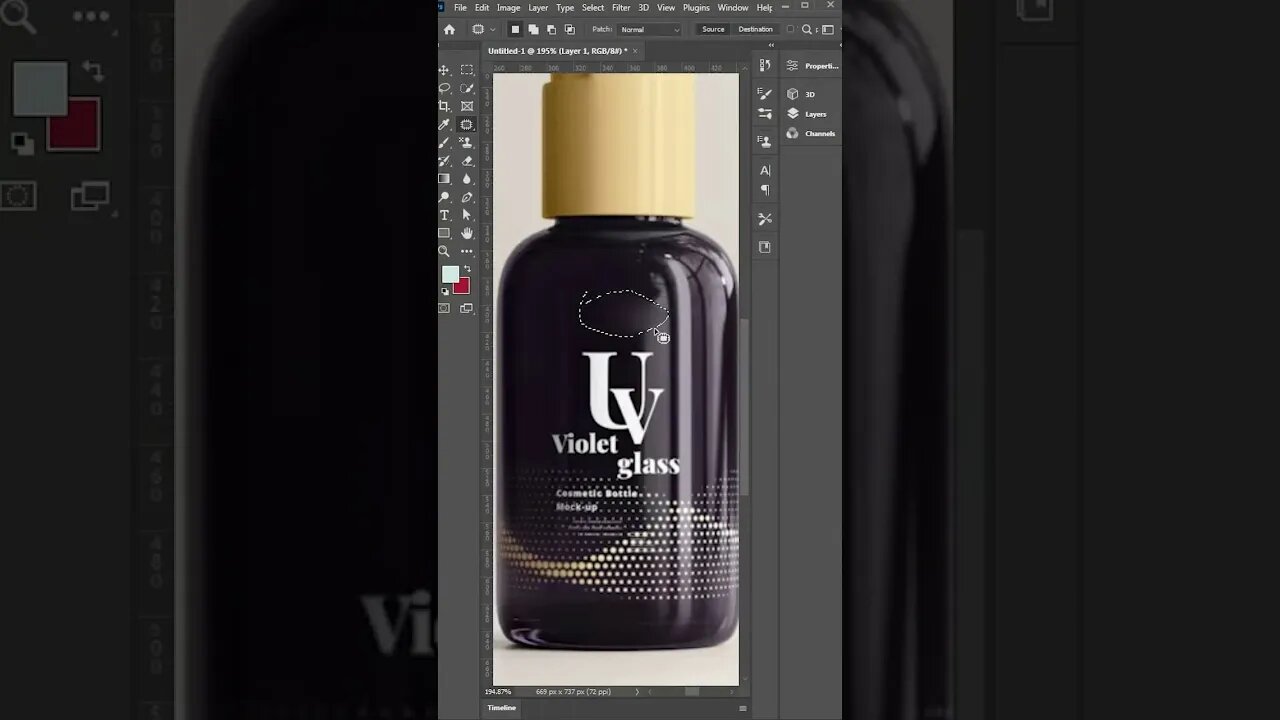Change the screen mode

[467, 309]
